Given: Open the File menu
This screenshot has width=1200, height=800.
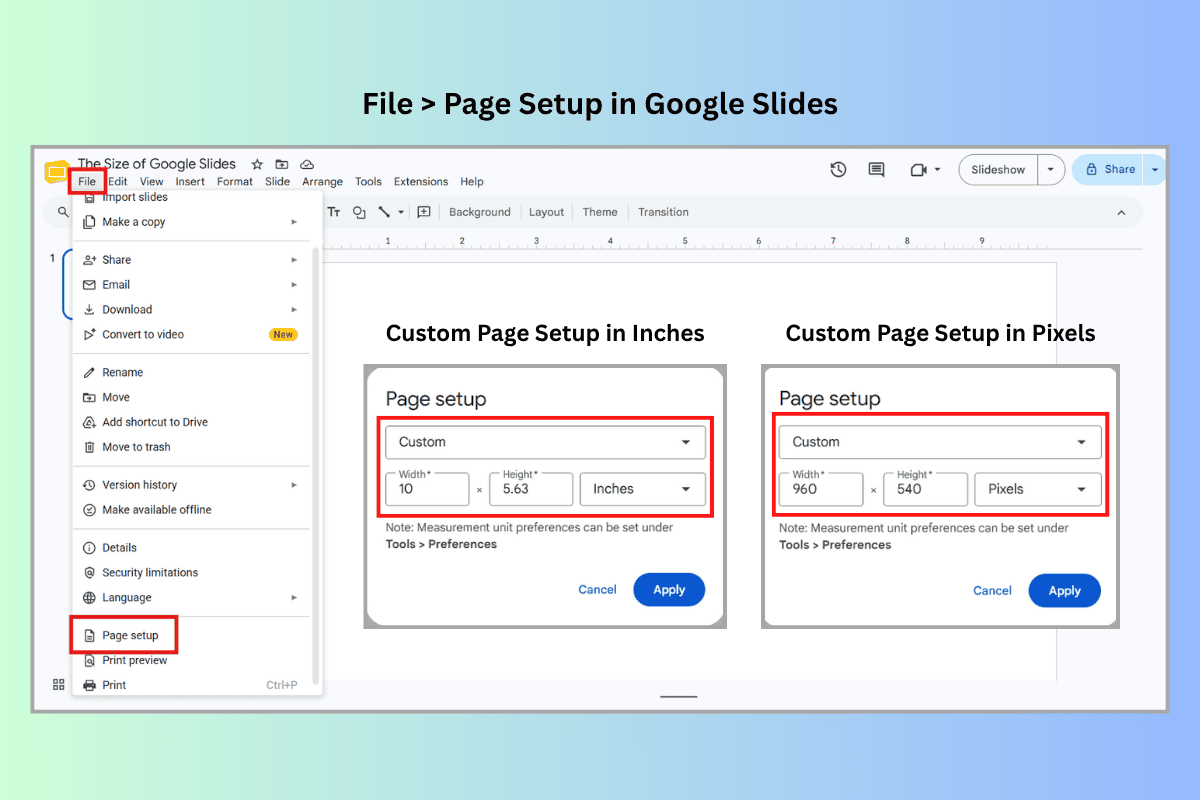Looking at the screenshot, I should tap(87, 182).
